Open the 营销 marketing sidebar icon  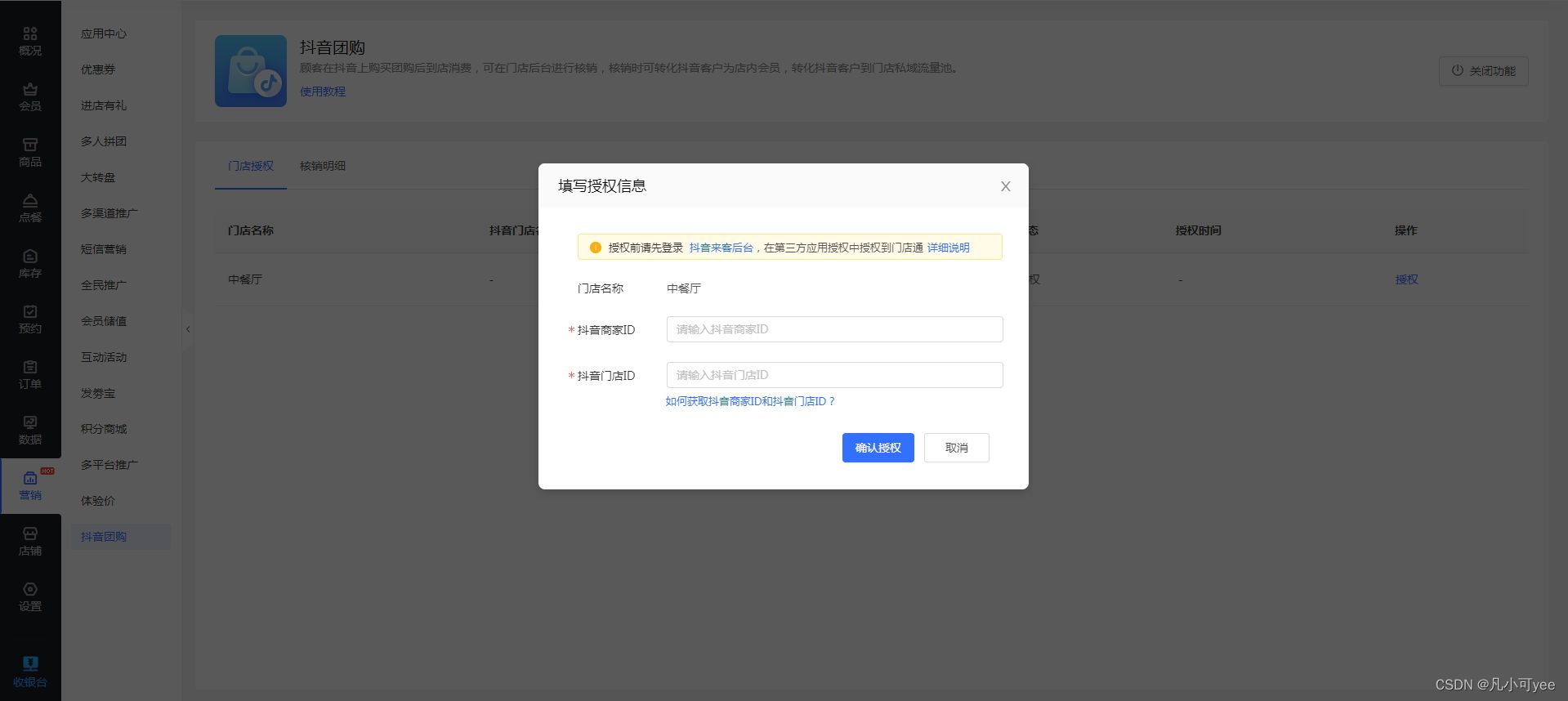coord(30,485)
